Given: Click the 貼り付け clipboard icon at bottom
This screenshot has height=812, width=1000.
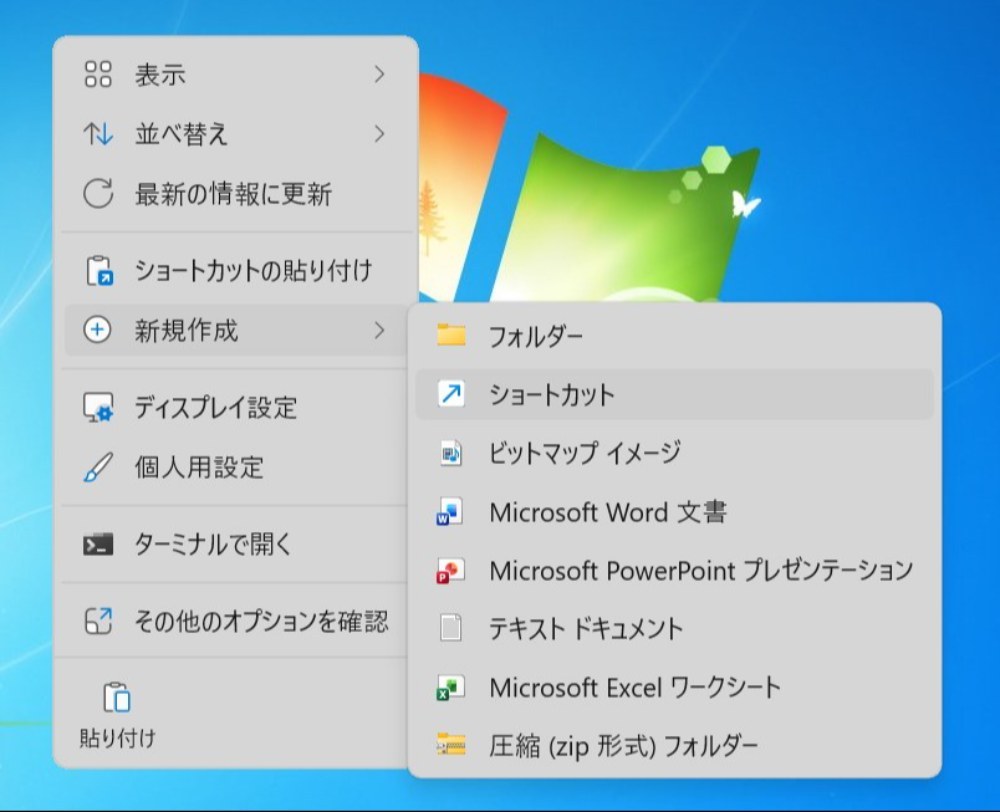Looking at the screenshot, I should (117, 697).
